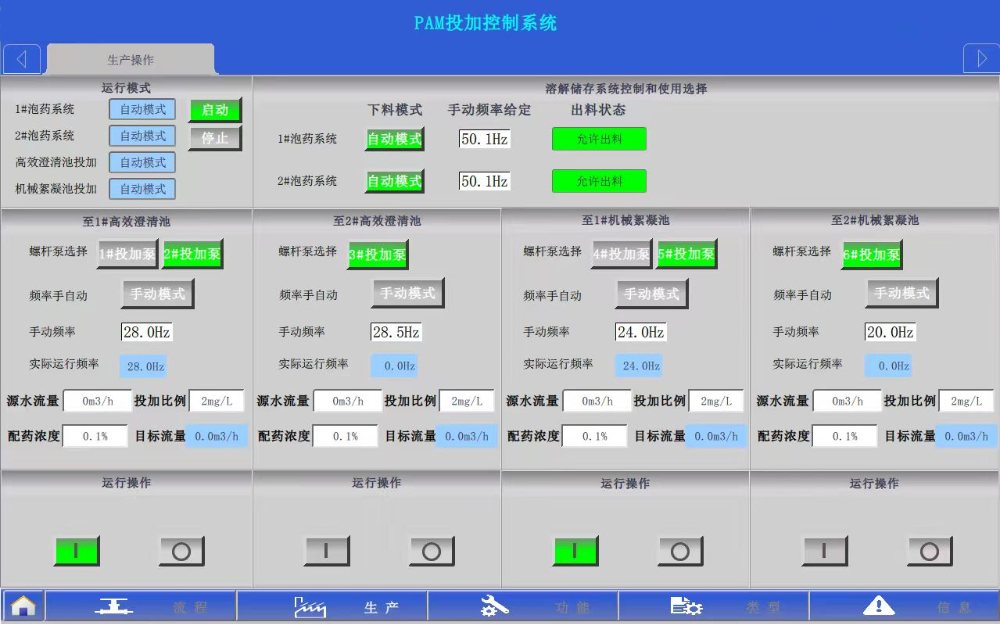Click the left arrow page navigation icon

coord(22,59)
